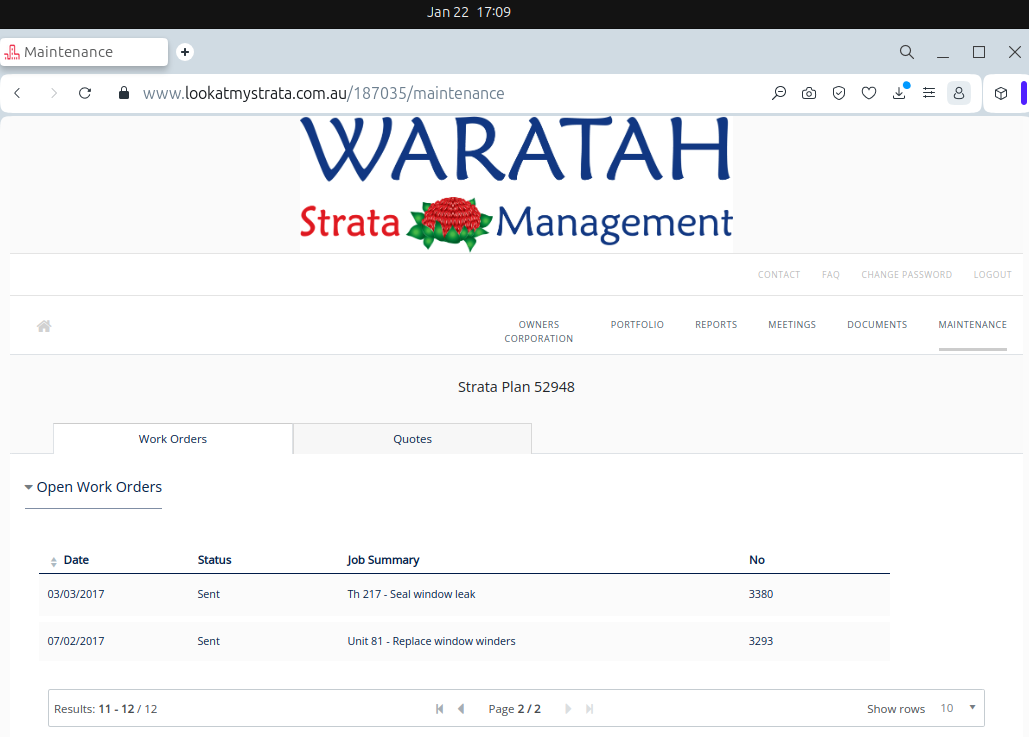Open the shield privacy protection icon
Screen dimensions: 1029x737
click(839, 93)
